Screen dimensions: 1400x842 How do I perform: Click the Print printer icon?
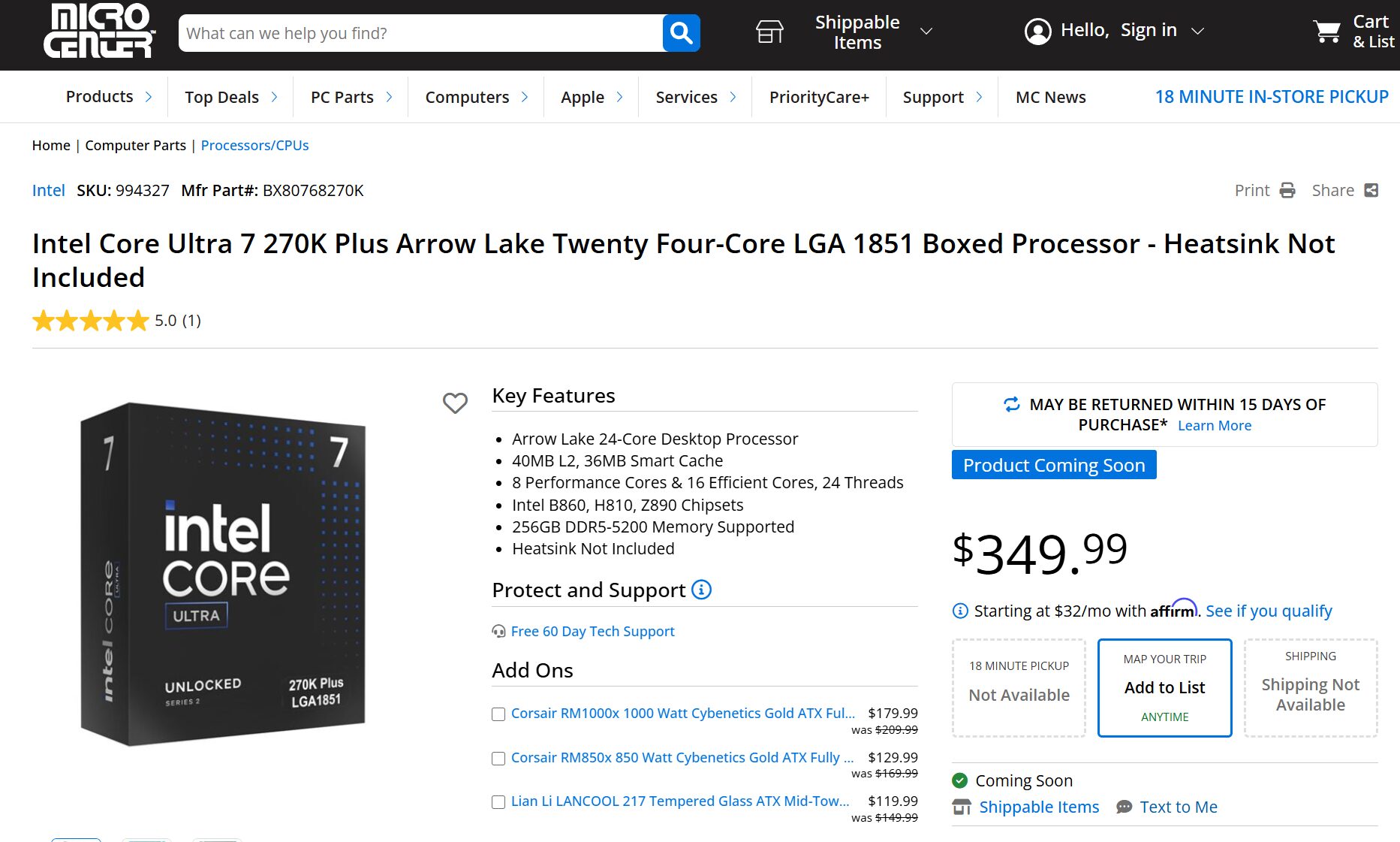click(x=1287, y=191)
